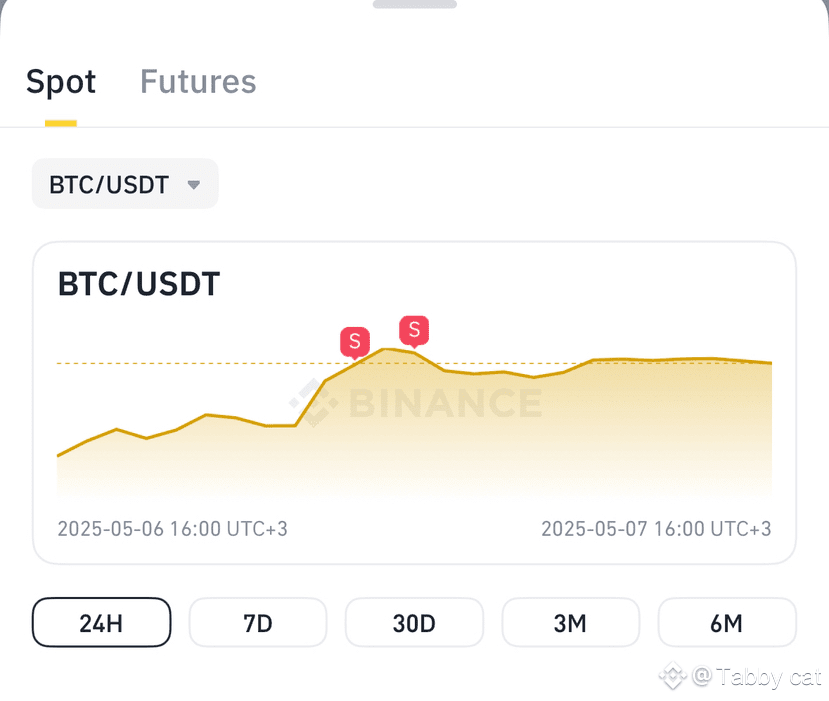This screenshot has width=829, height=701.
Task: Choose the 3M time range button
Action: pyautogui.click(x=570, y=623)
